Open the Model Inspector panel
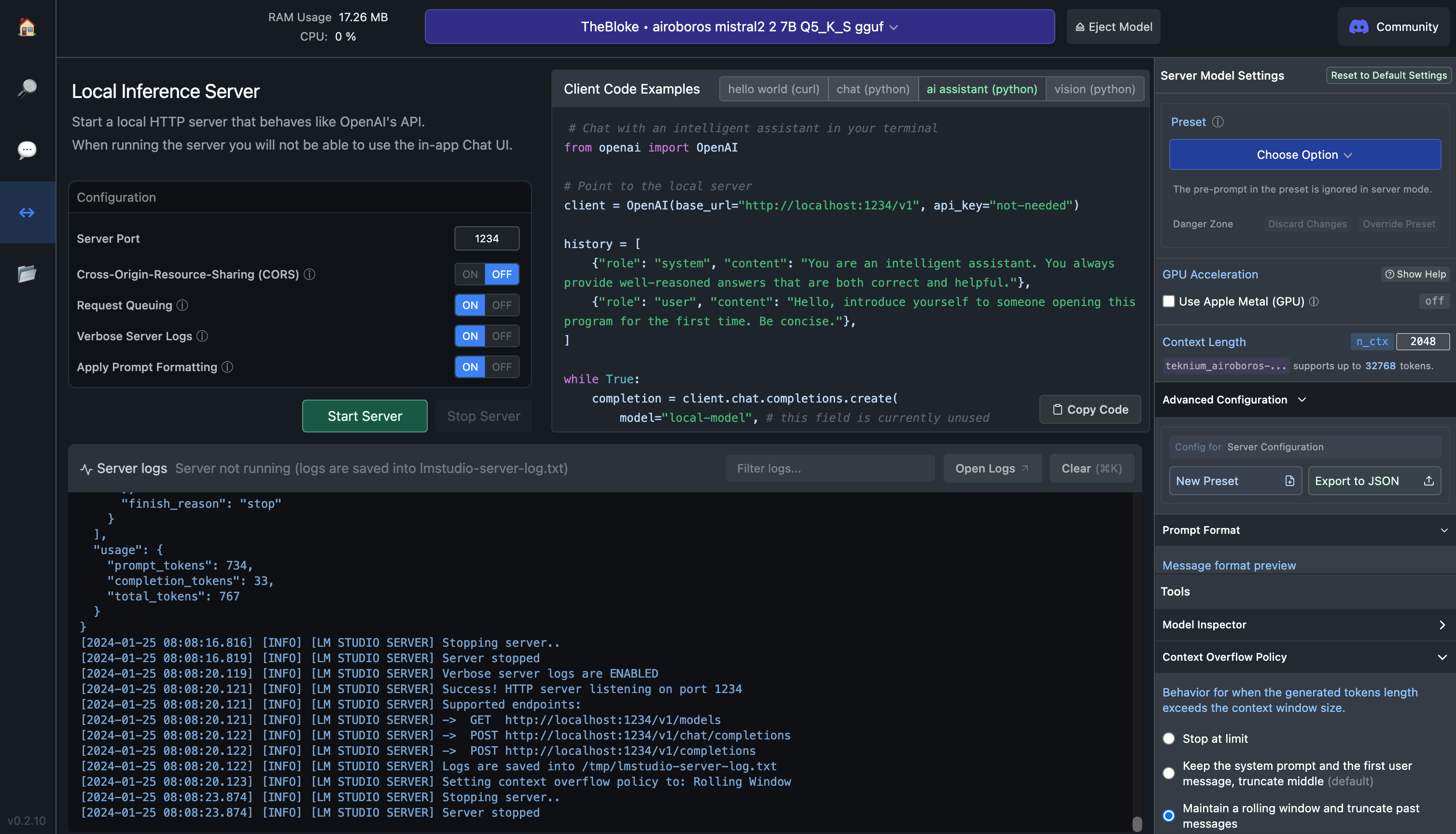 point(1304,625)
